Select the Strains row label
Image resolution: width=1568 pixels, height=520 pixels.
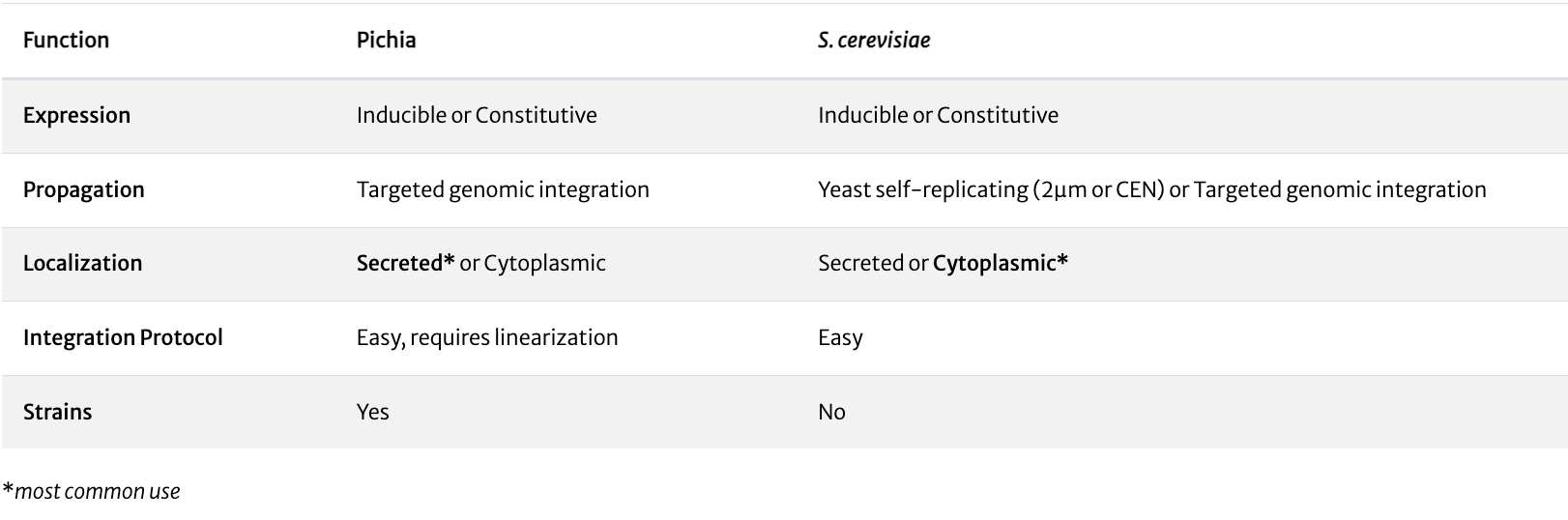pos(57,412)
